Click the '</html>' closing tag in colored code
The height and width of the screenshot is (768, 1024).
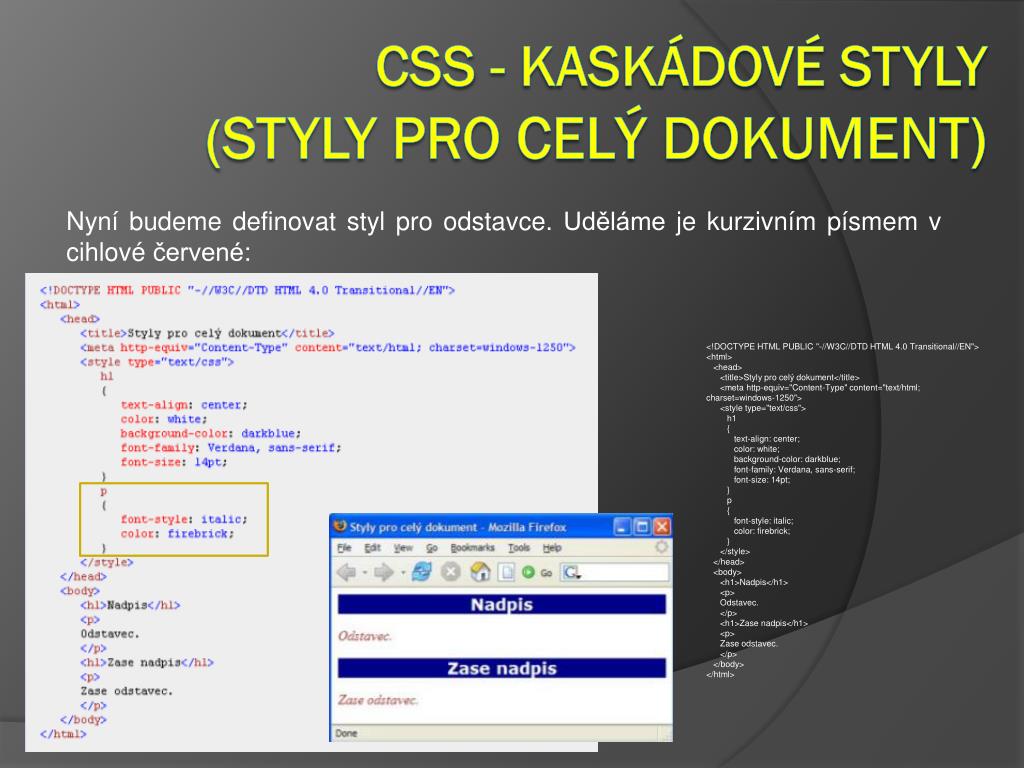point(63,734)
